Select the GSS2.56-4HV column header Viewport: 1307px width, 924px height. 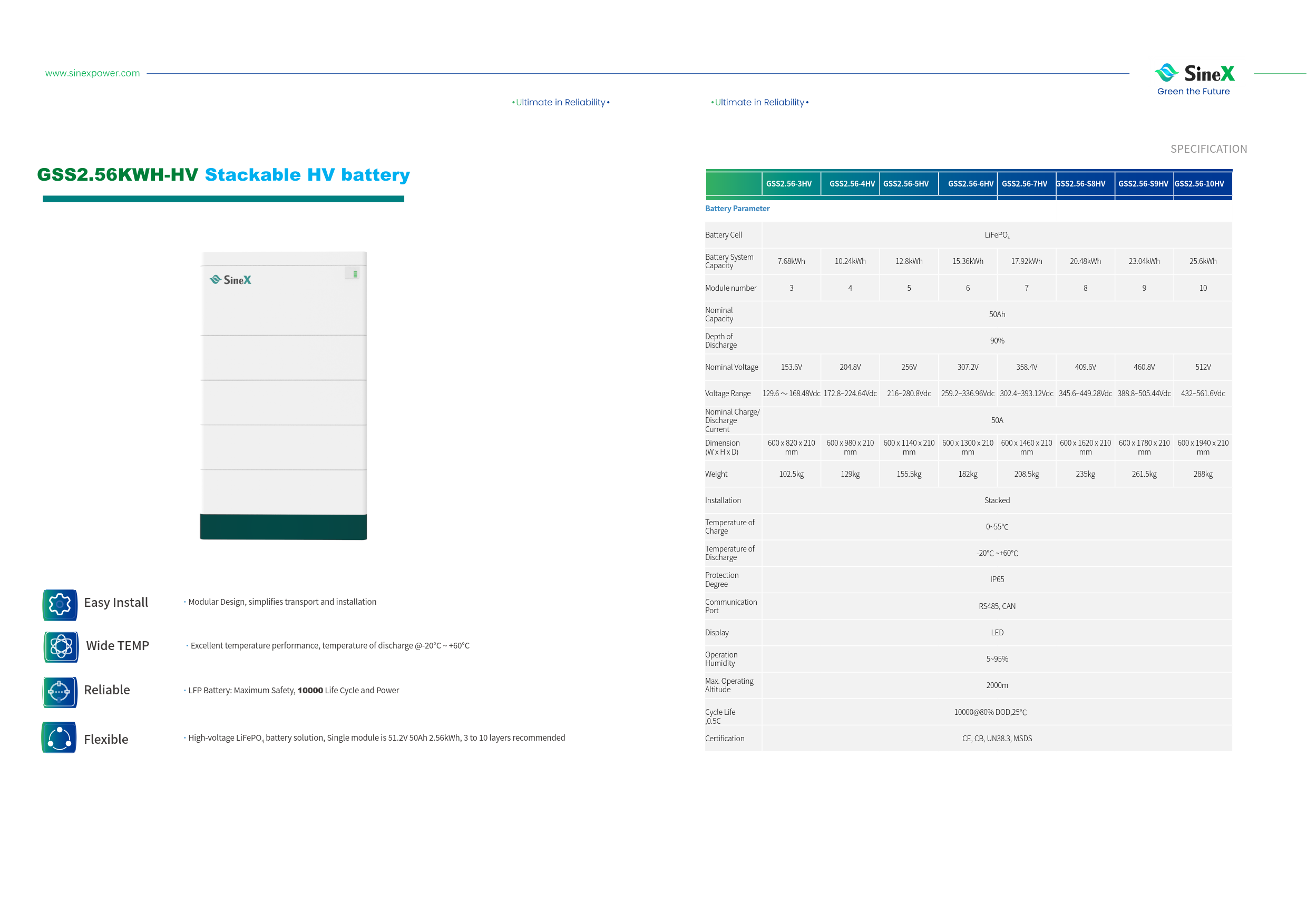coord(851,184)
